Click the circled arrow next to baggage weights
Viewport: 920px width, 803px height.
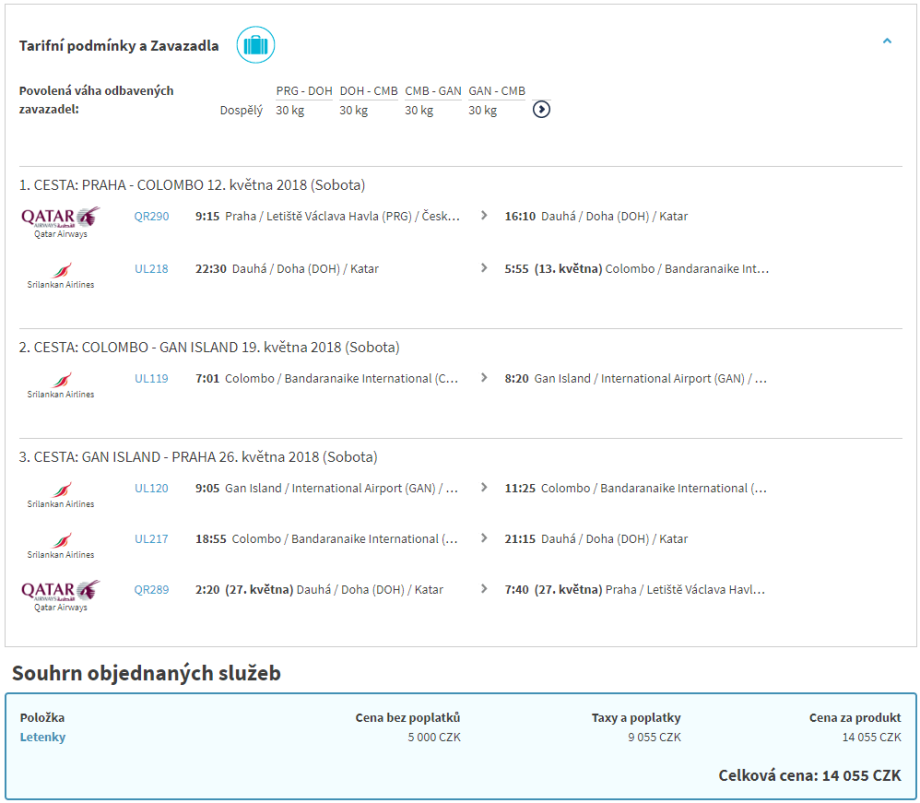coord(542,109)
